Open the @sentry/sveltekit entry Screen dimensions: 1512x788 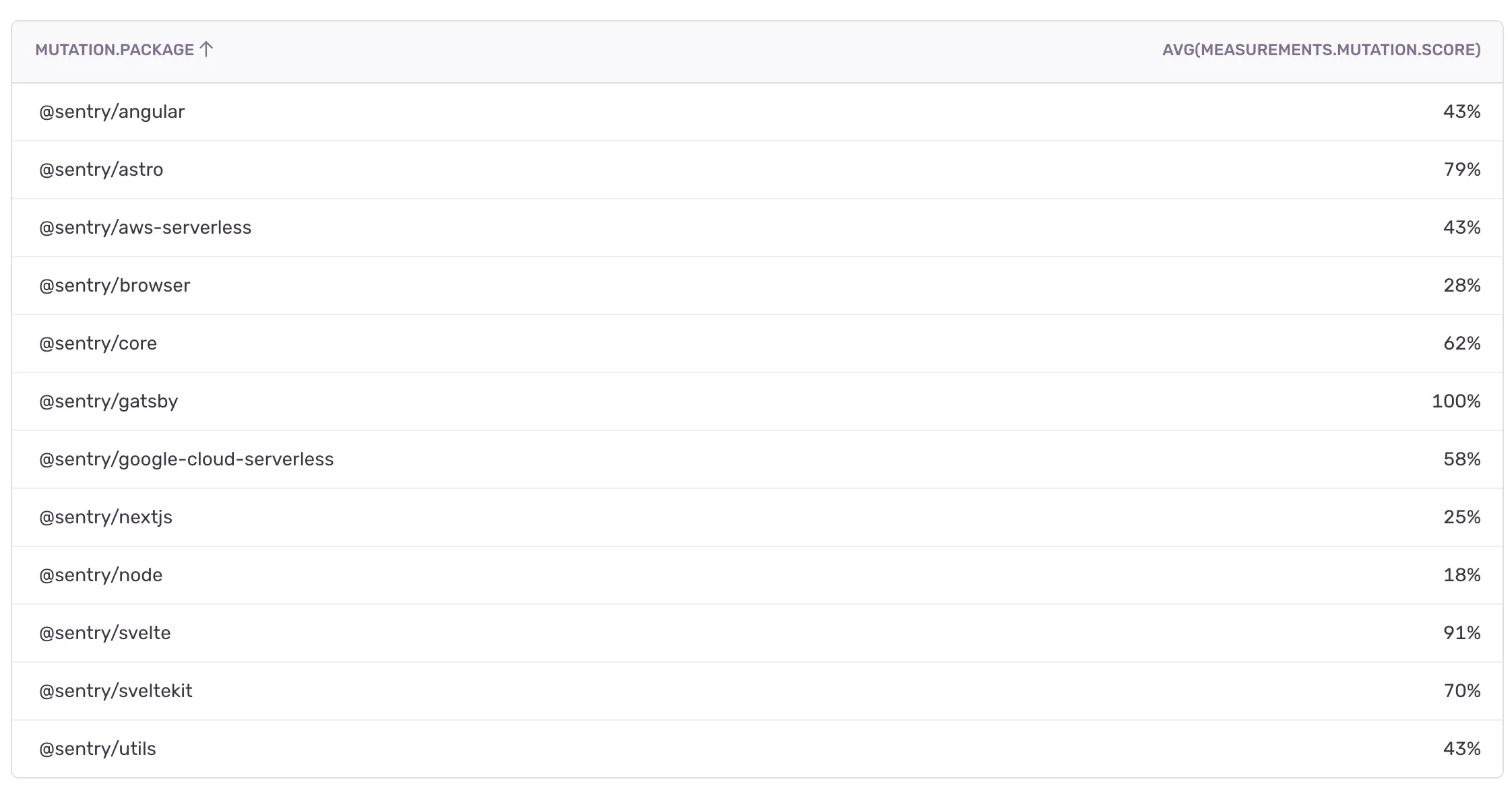[x=116, y=691]
